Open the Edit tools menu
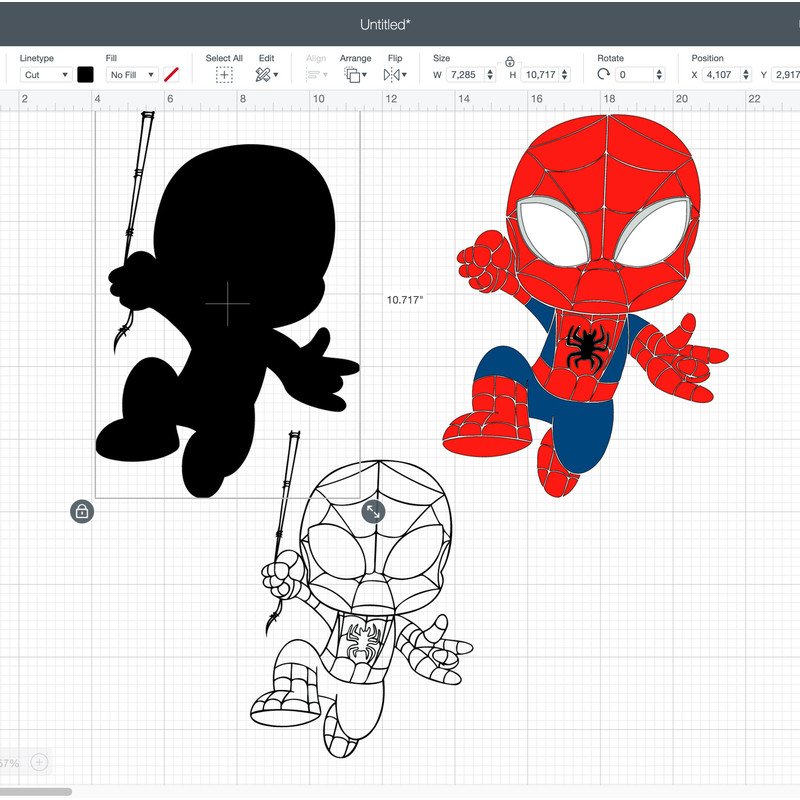This screenshot has height=800, width=800. pos(265,75)
